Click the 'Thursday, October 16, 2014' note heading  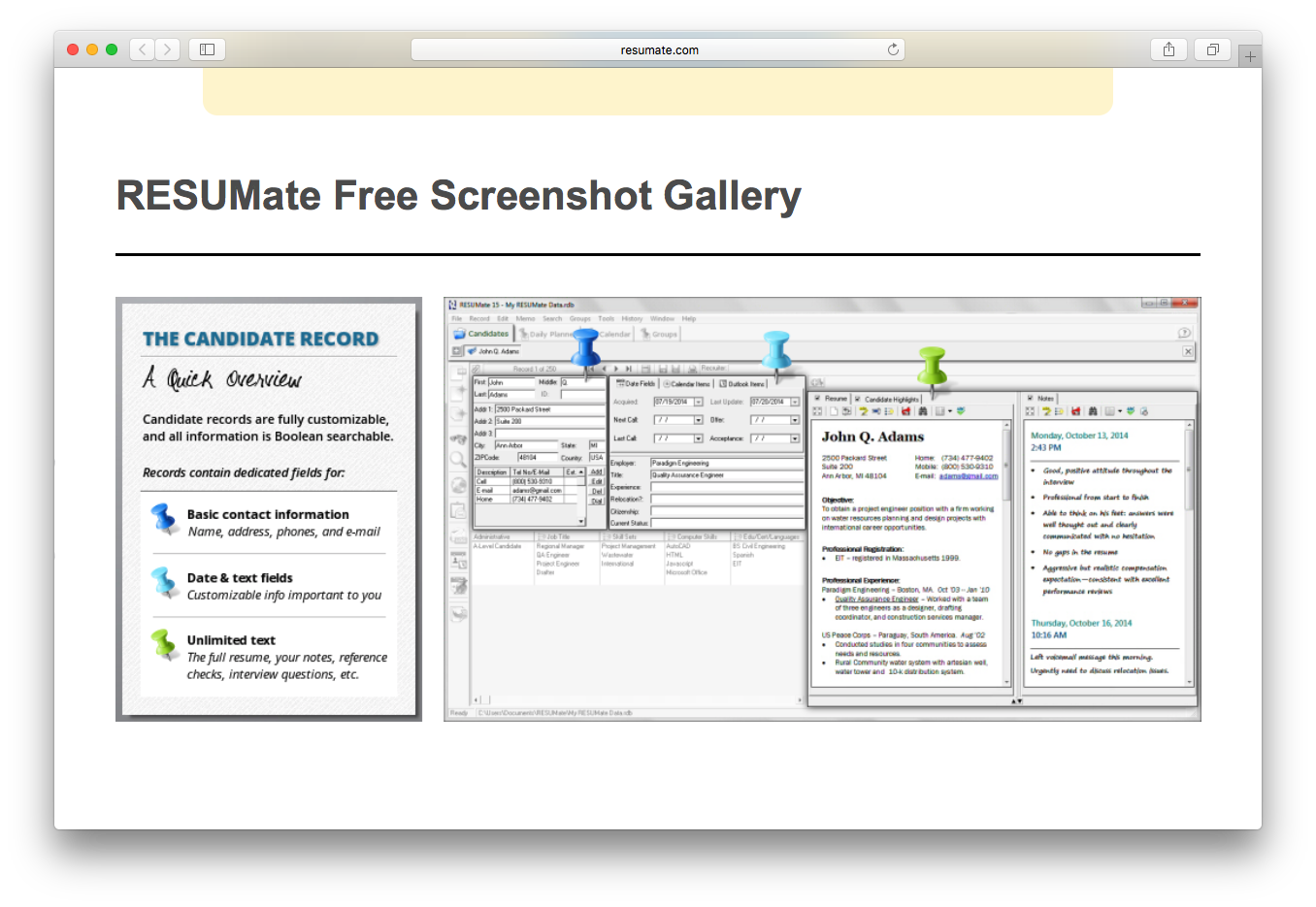1081,623
